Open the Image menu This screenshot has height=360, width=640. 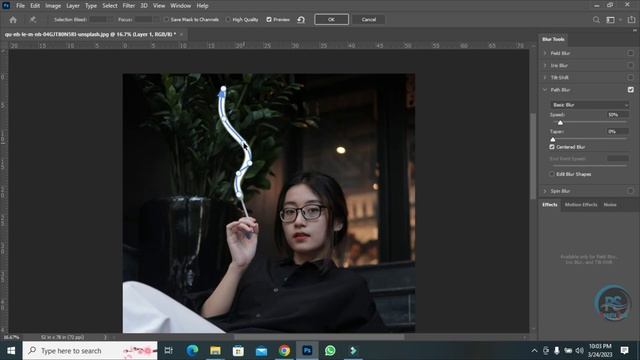coord(53,6)
